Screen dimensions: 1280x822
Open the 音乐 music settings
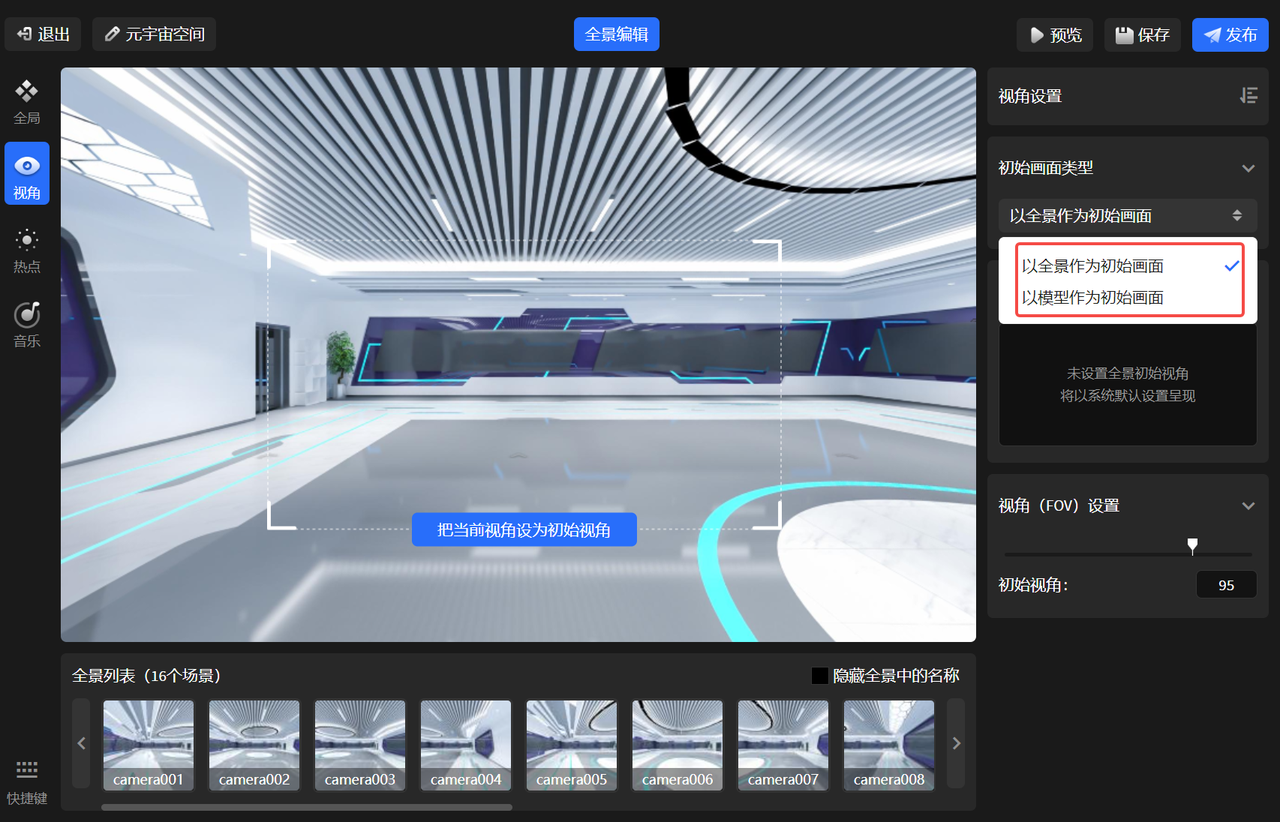pyautogui.click(x=27, y=323)
